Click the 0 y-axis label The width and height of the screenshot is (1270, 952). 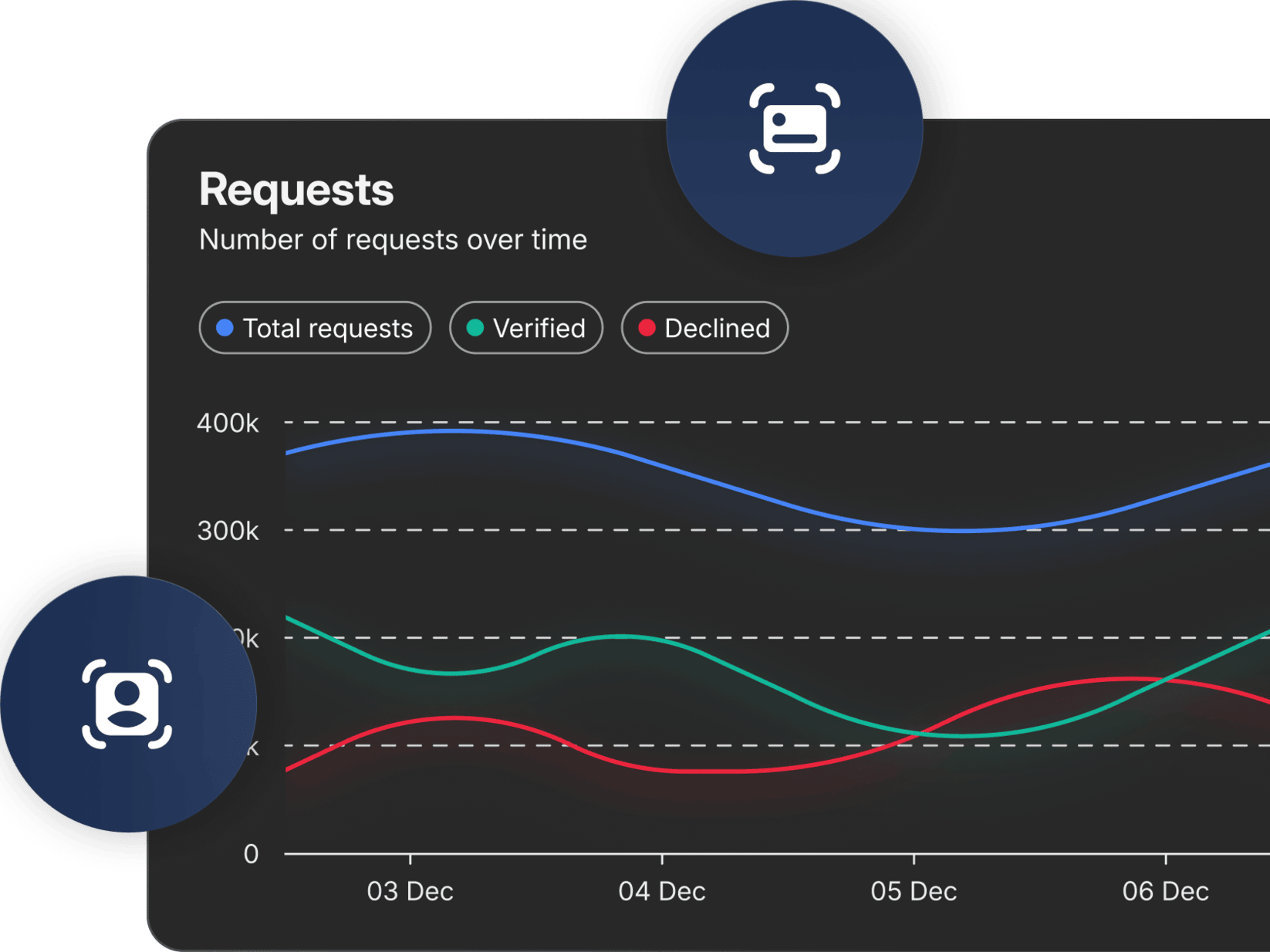[x=251, y=854]
